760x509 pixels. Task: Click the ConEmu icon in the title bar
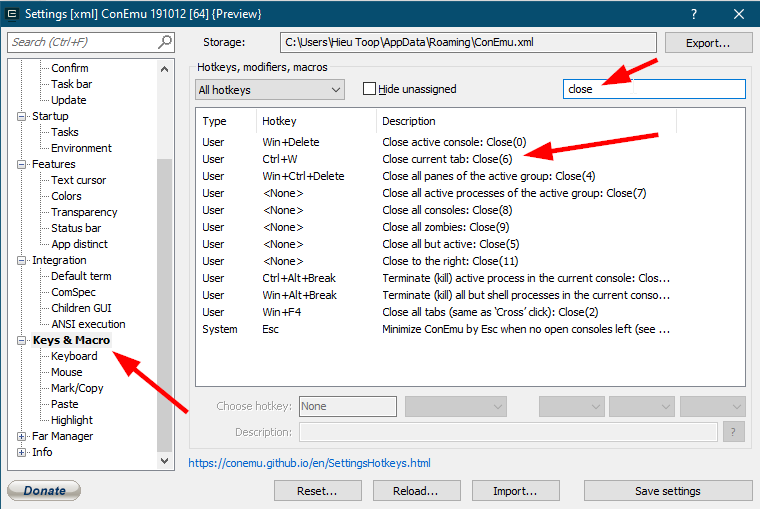pos(12,14)
